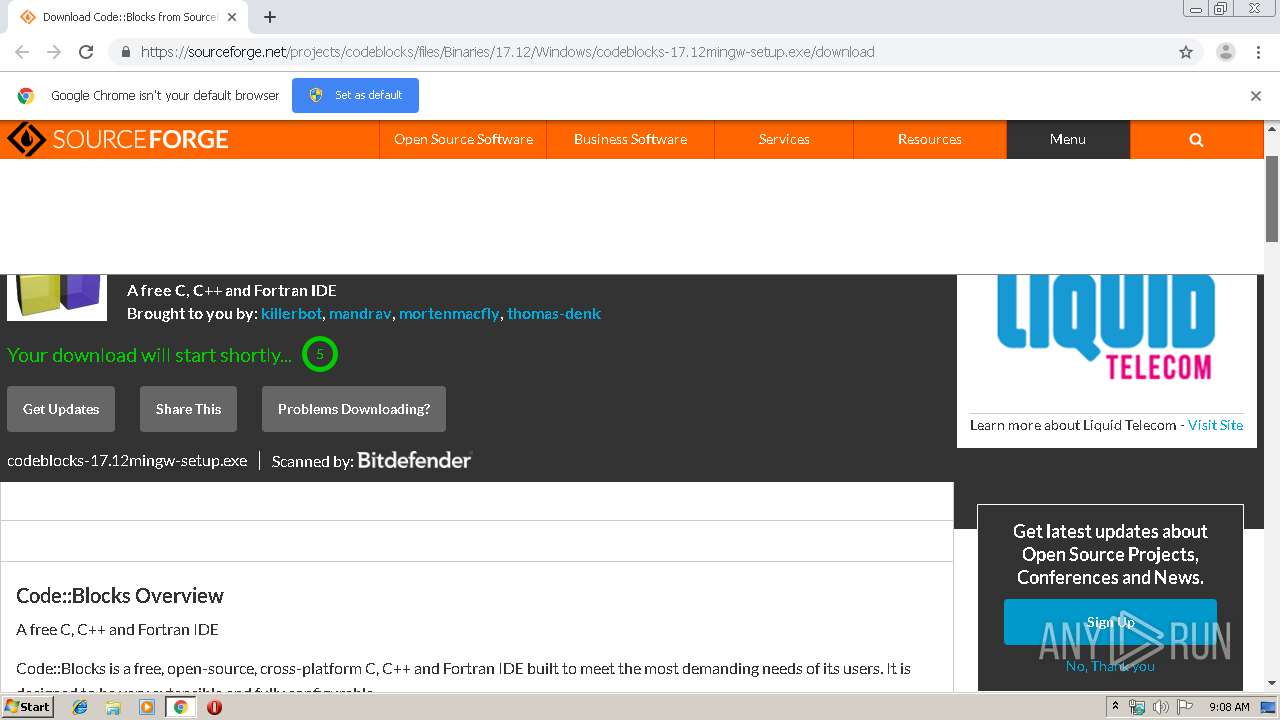Click the countdown circle showing 5
Screen dimensions: 1280x720
[x=320, y=354]
